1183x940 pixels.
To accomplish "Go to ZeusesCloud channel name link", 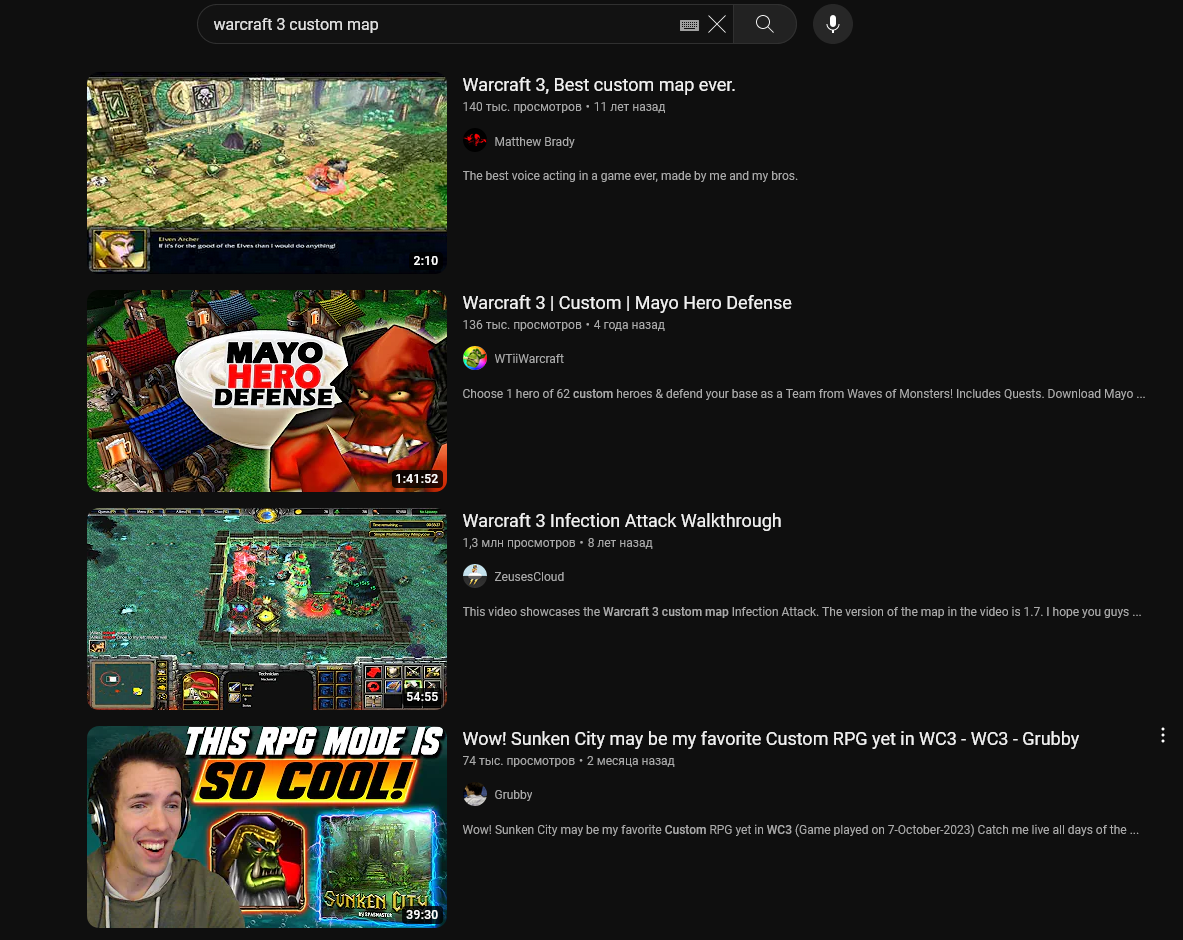I will coord(529,577).
